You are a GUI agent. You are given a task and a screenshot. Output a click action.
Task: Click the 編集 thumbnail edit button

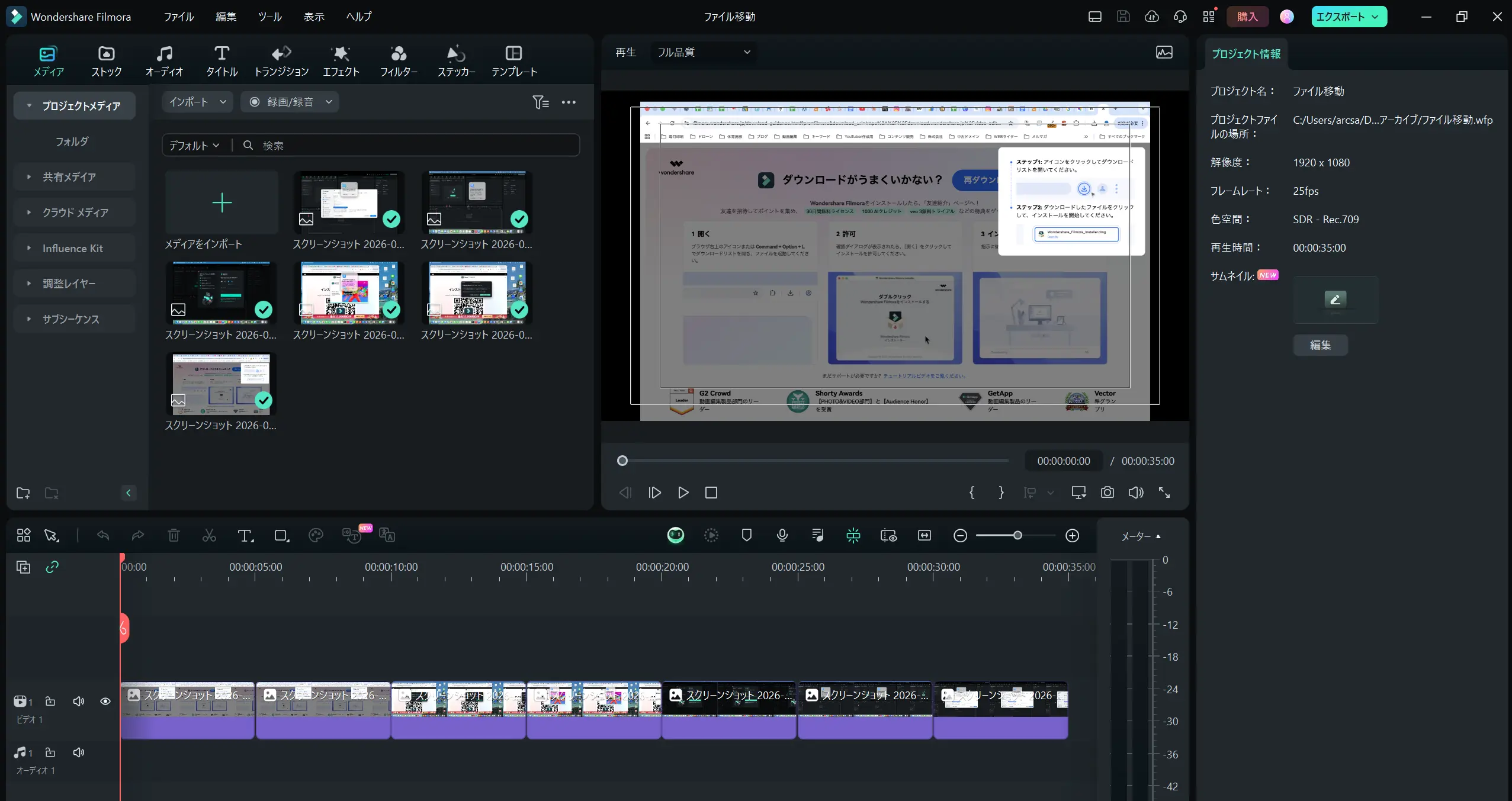pos(1320,345)
